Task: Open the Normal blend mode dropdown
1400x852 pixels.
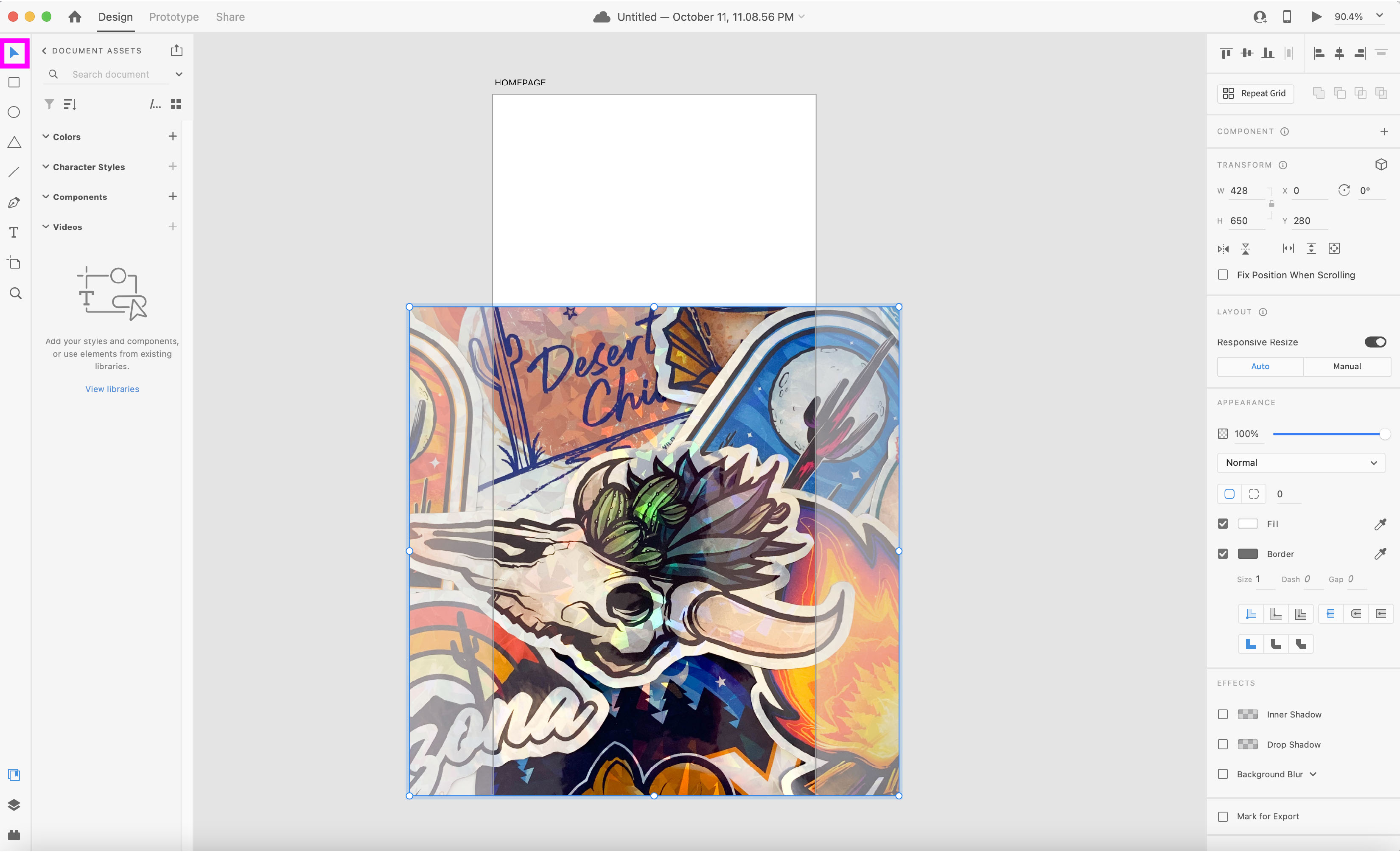Action: click(1301, 462)
